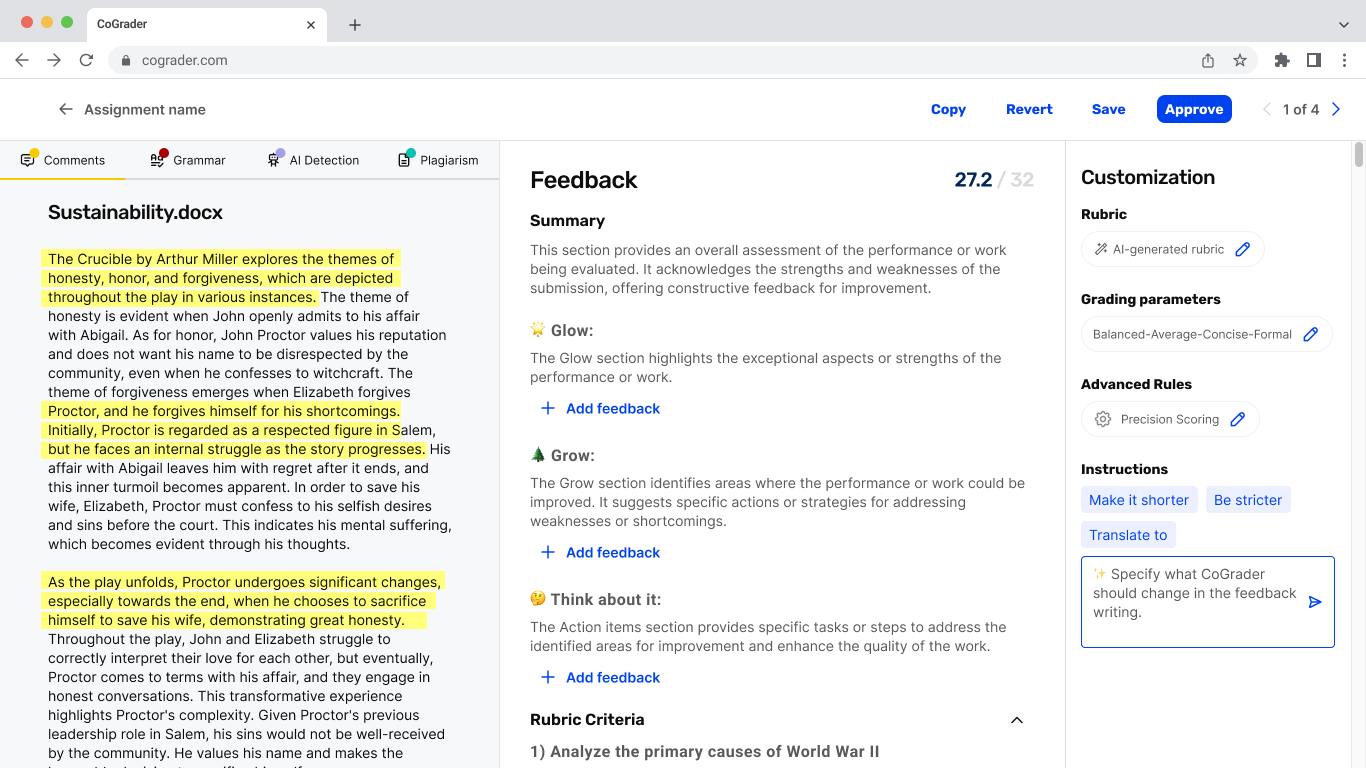Click the site security lock icon
Screen dimensions: 1366x768
pos(125,60)
